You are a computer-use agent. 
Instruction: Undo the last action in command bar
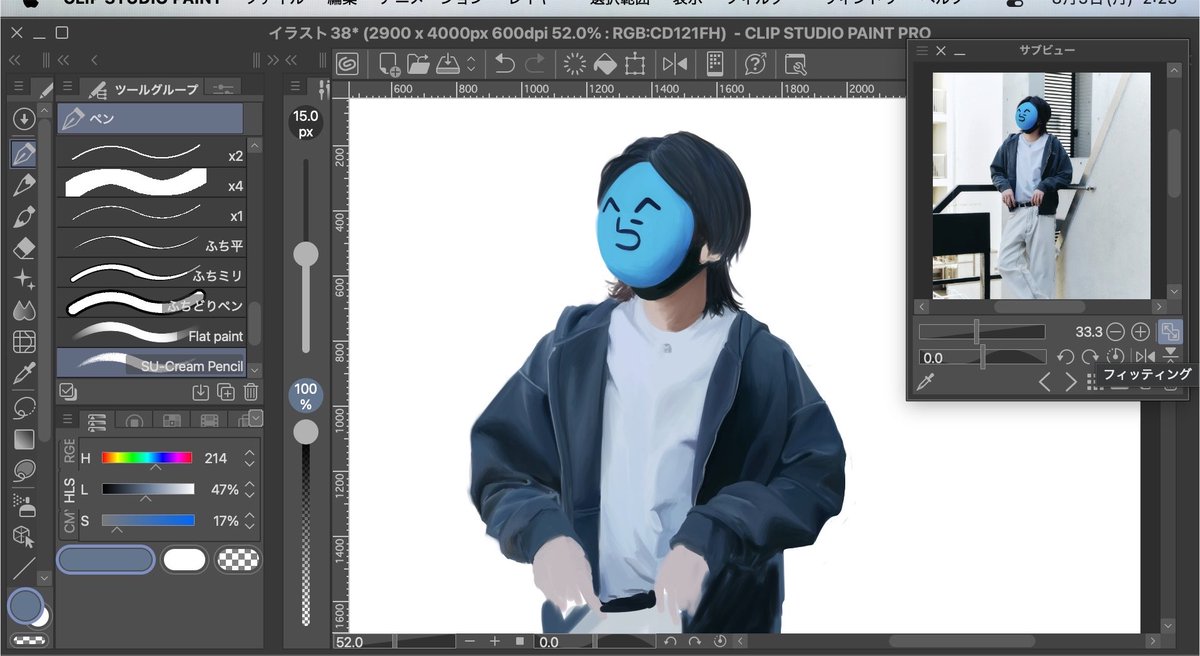[505, 64]
